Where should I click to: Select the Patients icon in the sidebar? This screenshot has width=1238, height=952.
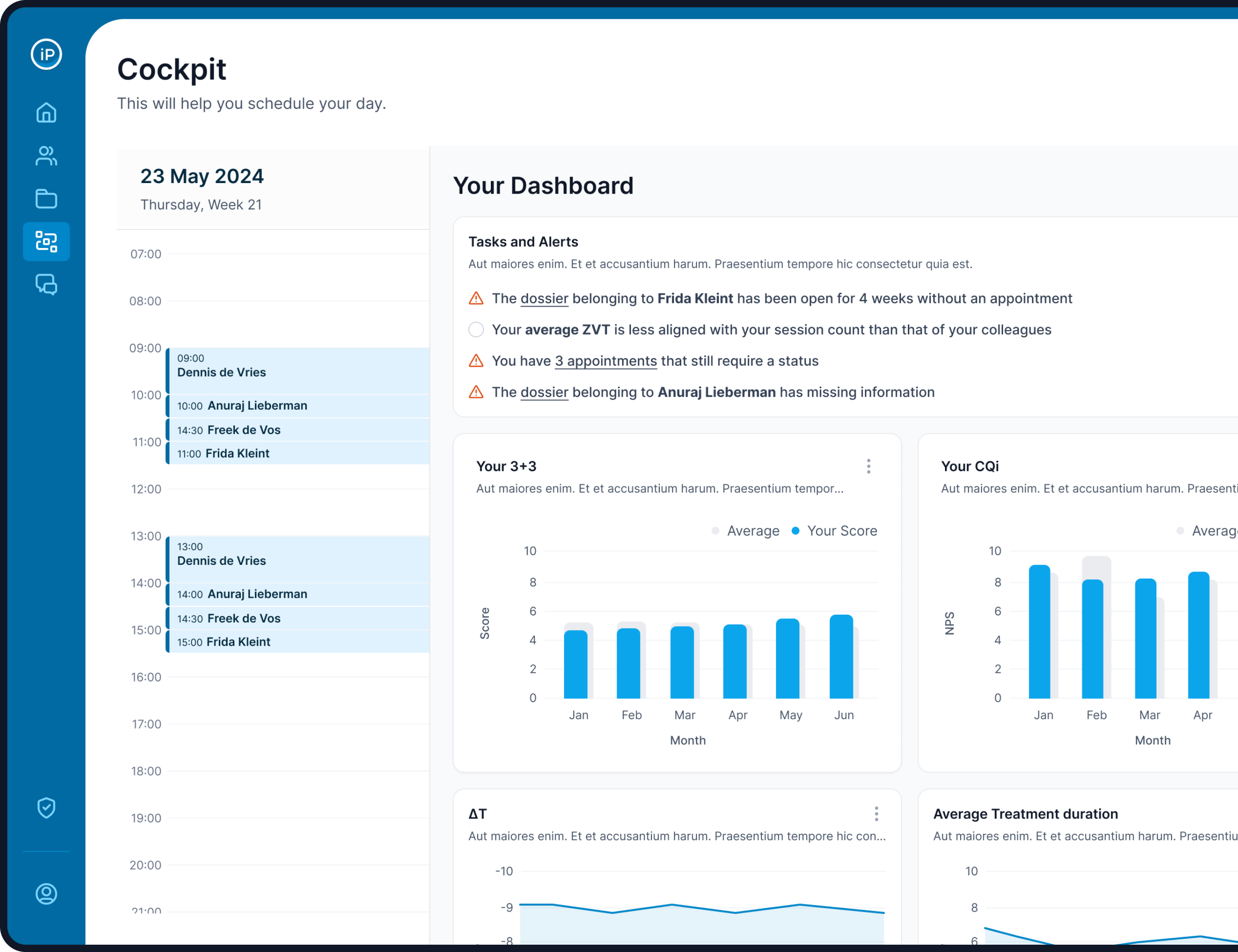click(x=47, y=156)
